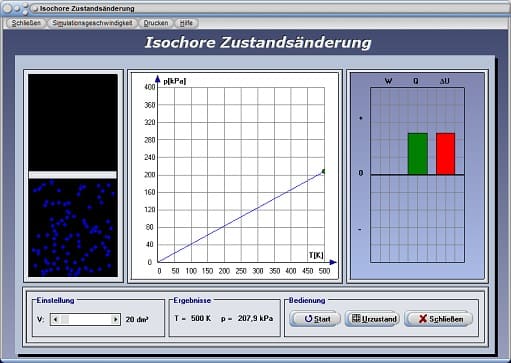The width and height of the screenshot is (511, 363).
Task: Reset to Urzustand
Action: coord(372,319)
